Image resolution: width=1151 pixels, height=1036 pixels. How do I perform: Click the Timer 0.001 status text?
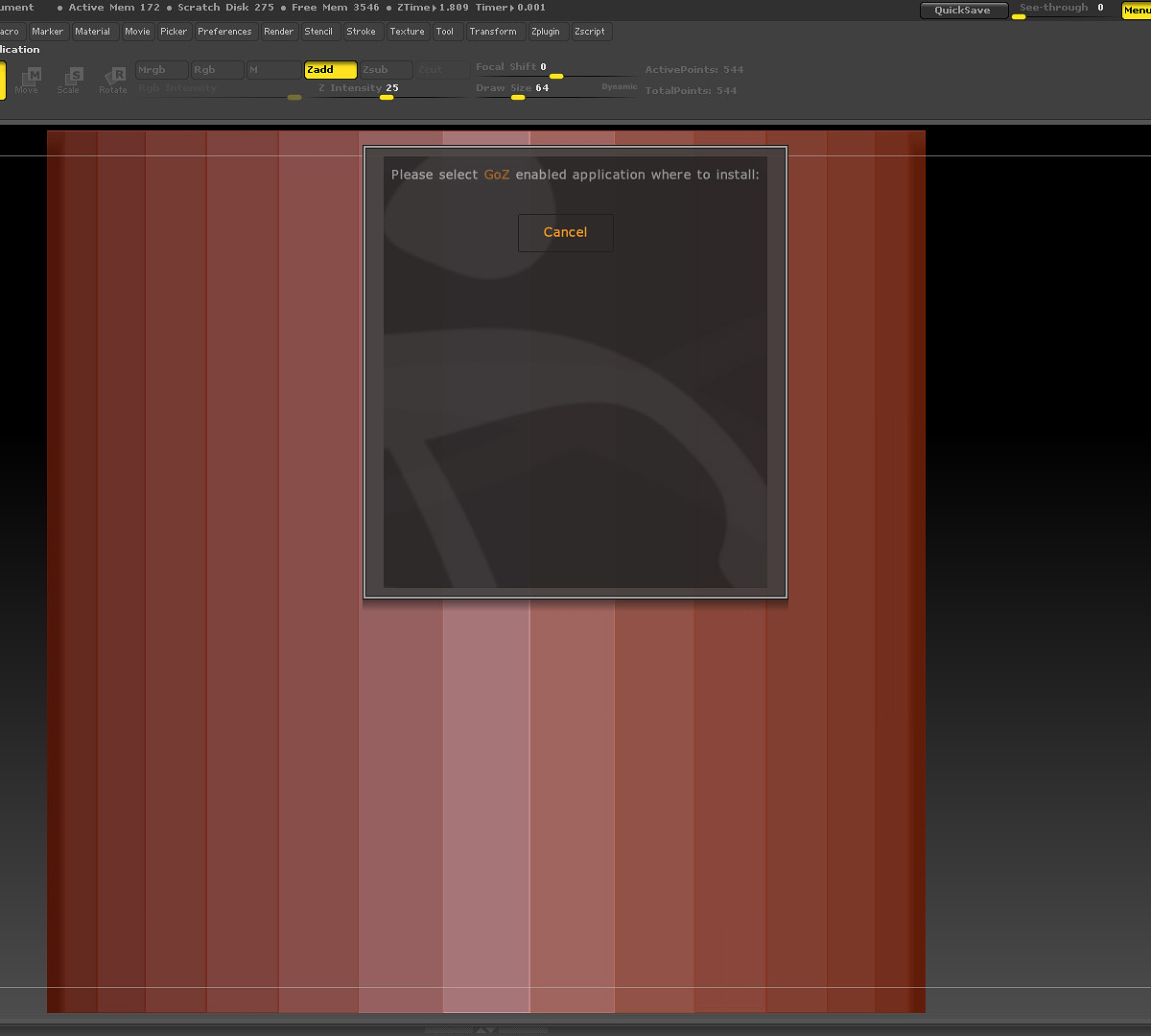(510, 8)
